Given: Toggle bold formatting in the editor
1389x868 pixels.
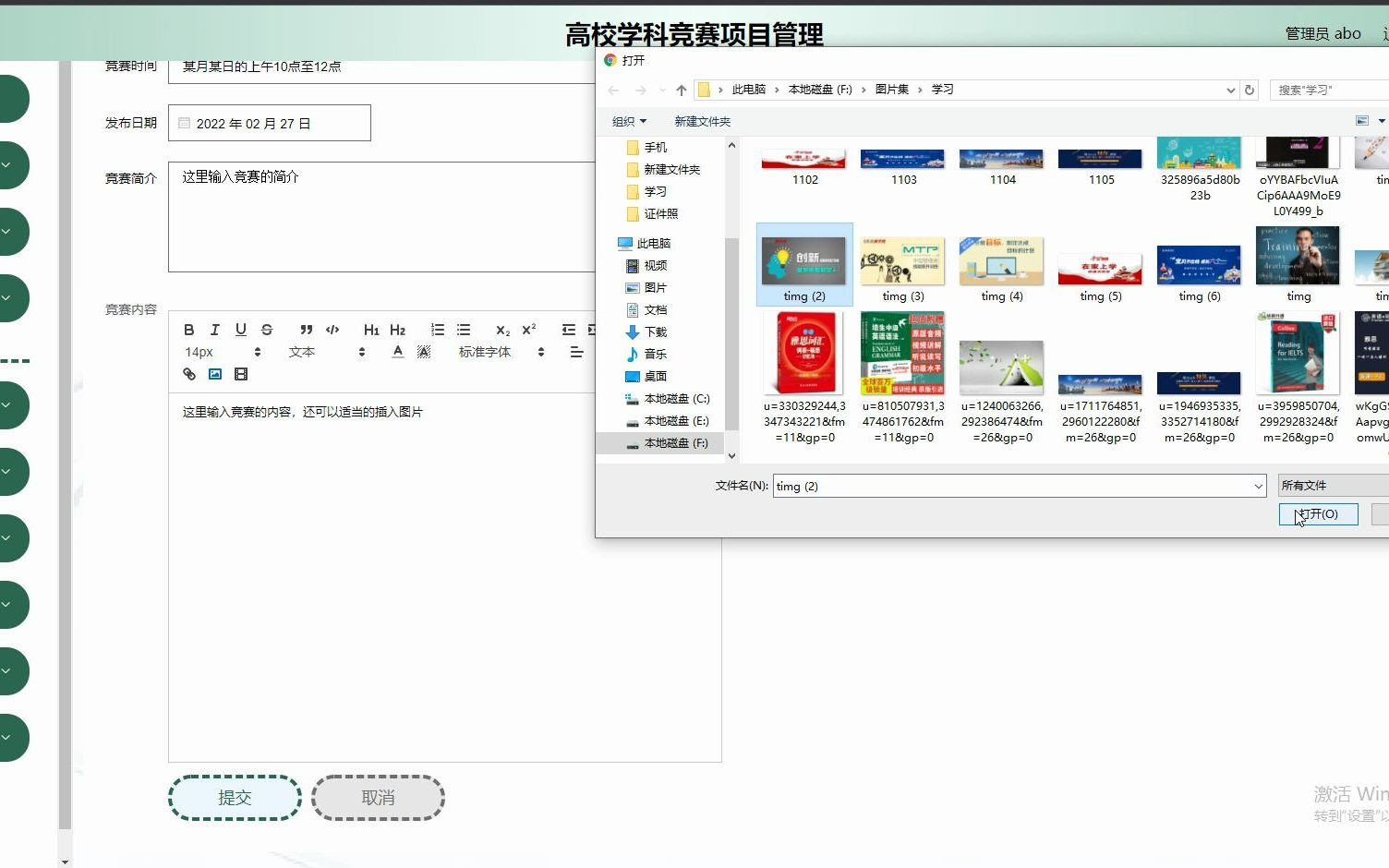Looking at the screenshot, I should click(x=188, y=330).
